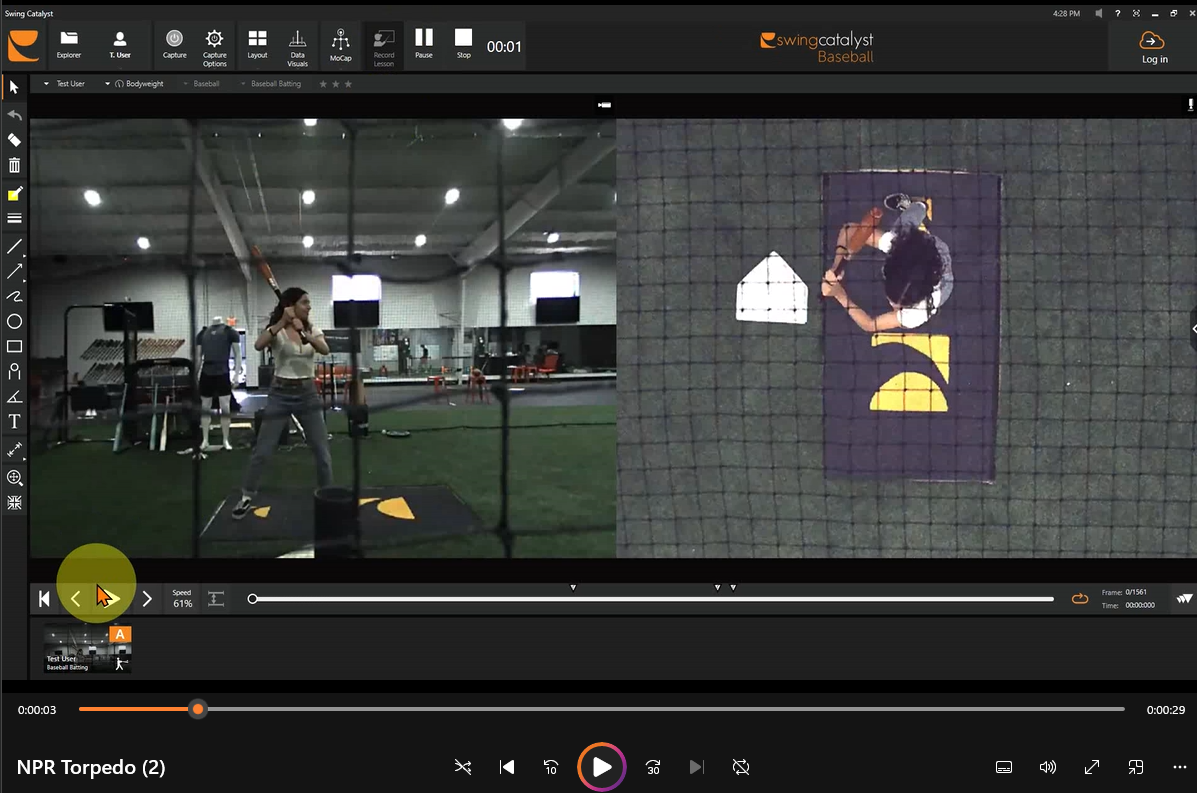Viewport: 1197px width, 793px height.
Task: Open the waveform menu beside Frame counter
Action: (1184, 599)
